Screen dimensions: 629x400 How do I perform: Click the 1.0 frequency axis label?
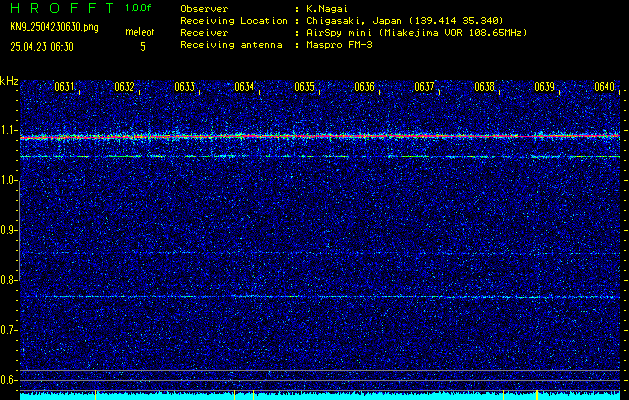[x=7, y=181]
